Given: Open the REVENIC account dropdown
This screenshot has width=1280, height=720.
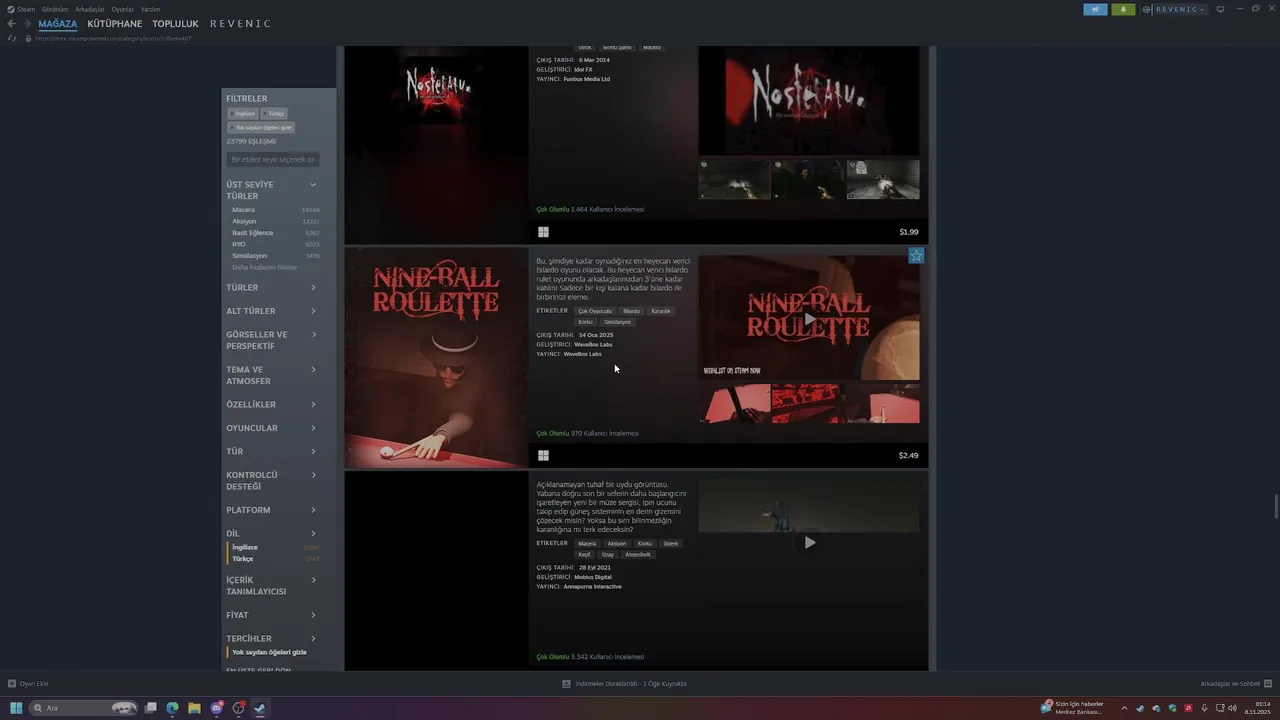Looking at the screenshot, I should (x=1180, y=9).
